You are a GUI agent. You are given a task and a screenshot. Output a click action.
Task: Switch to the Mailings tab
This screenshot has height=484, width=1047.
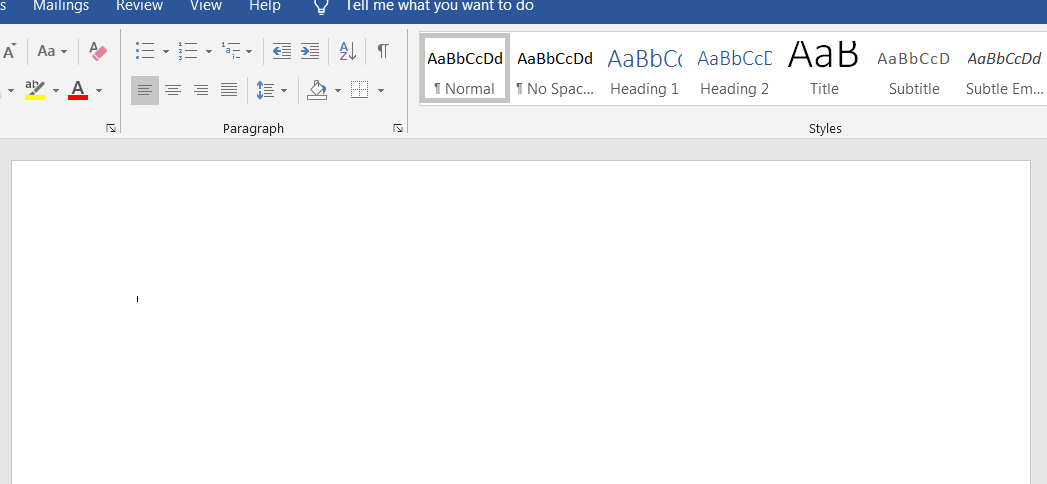[61, 7]
